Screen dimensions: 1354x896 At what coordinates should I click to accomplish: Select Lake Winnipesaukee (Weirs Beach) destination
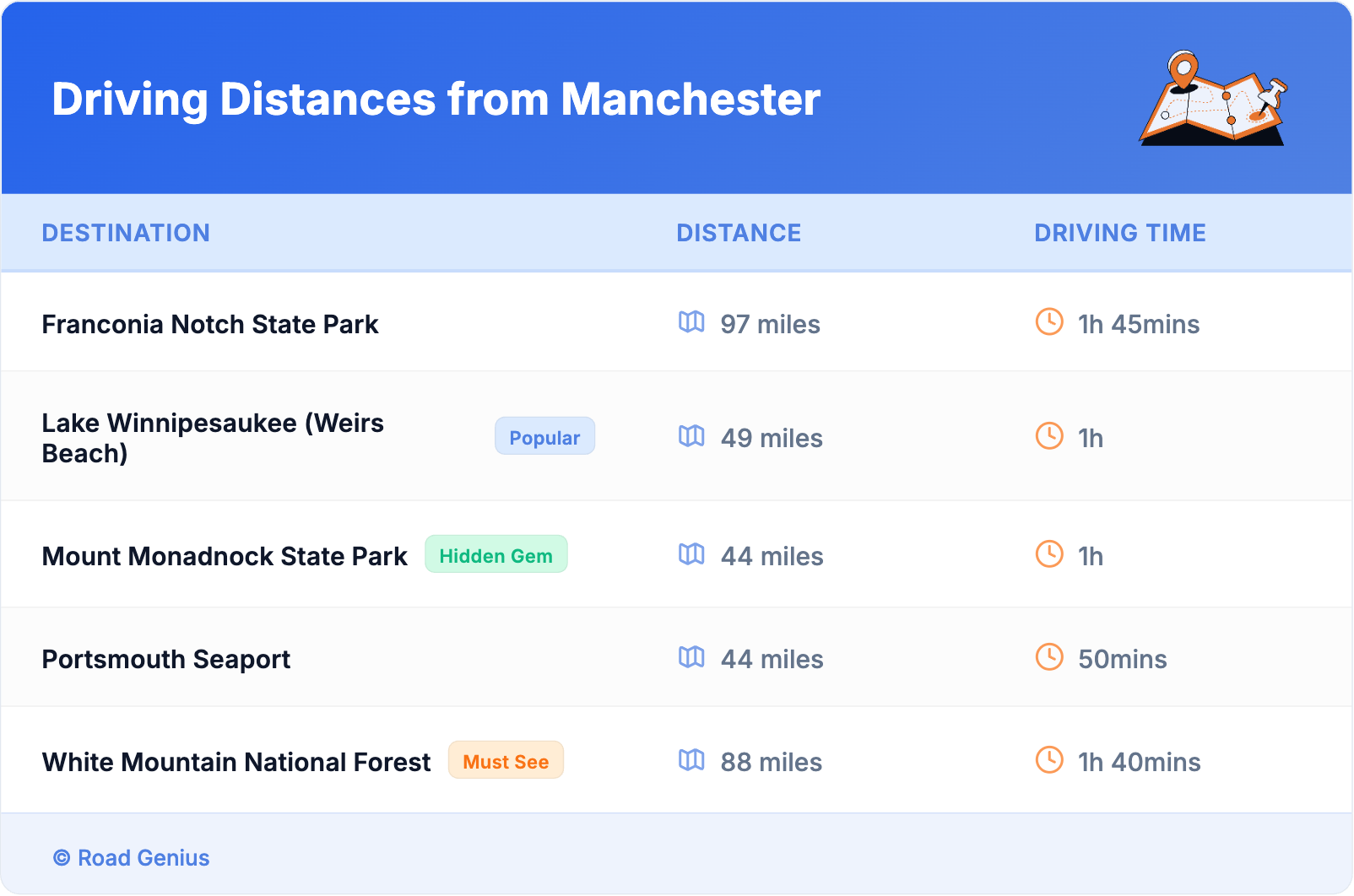pos(213,438)
